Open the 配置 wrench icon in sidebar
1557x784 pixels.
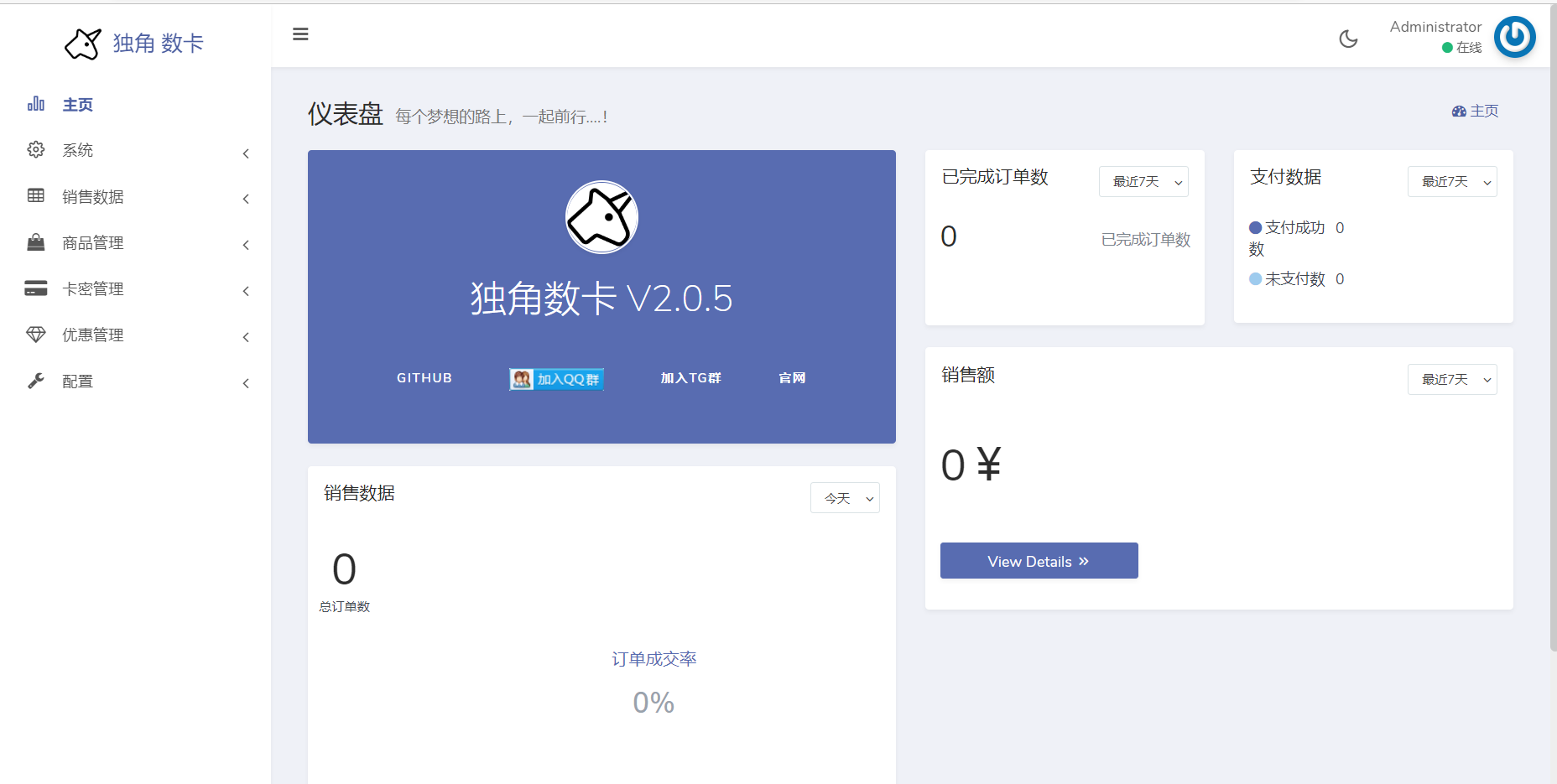click(x=36, y=381)
